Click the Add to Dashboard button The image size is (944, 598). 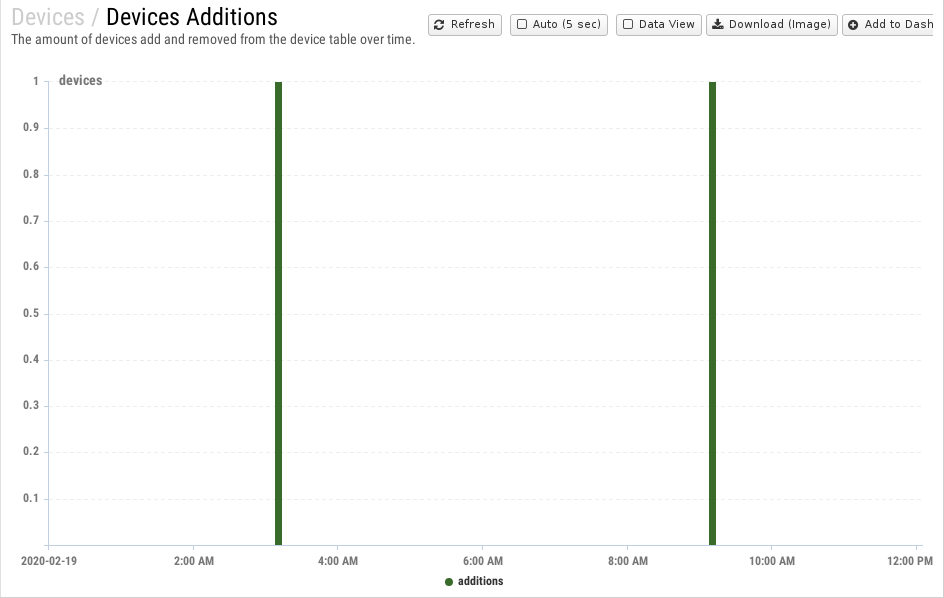(889, 25)
